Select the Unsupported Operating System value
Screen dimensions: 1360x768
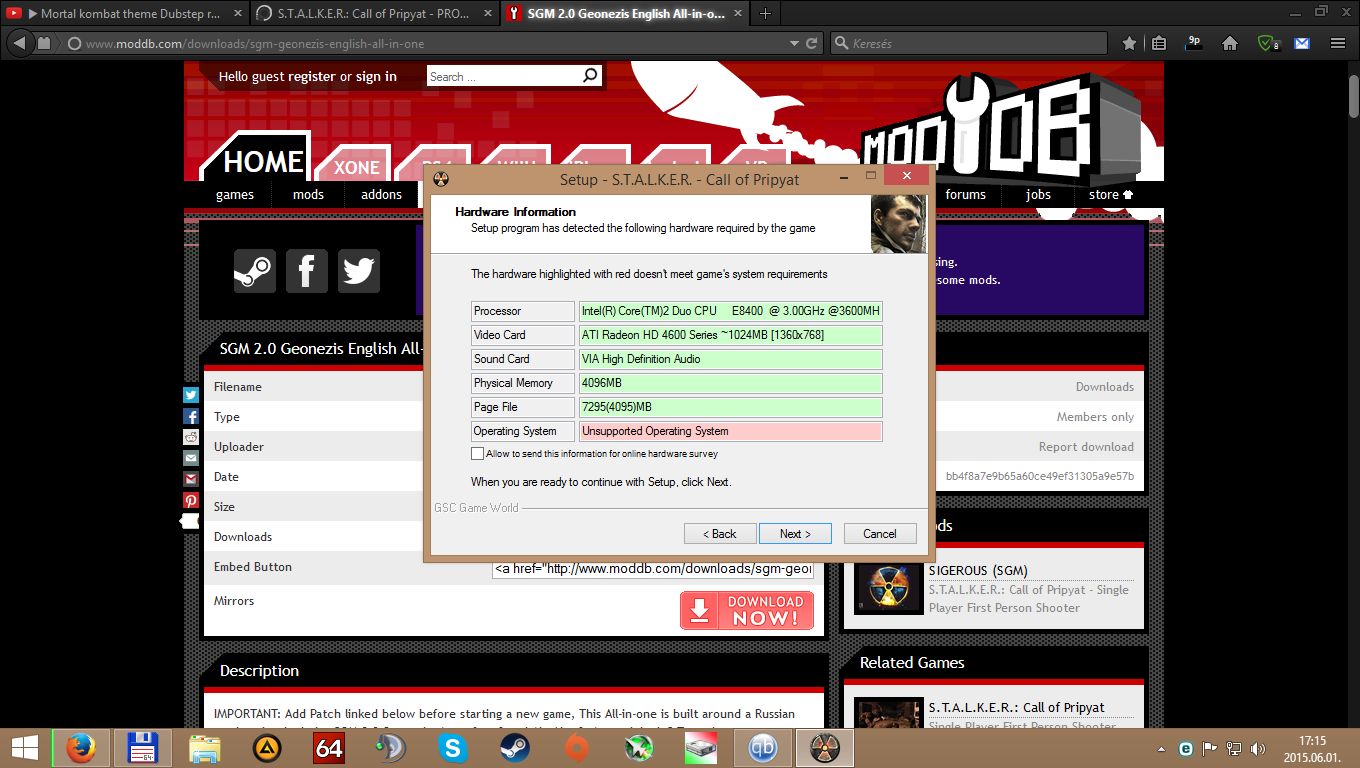point(730,431)
